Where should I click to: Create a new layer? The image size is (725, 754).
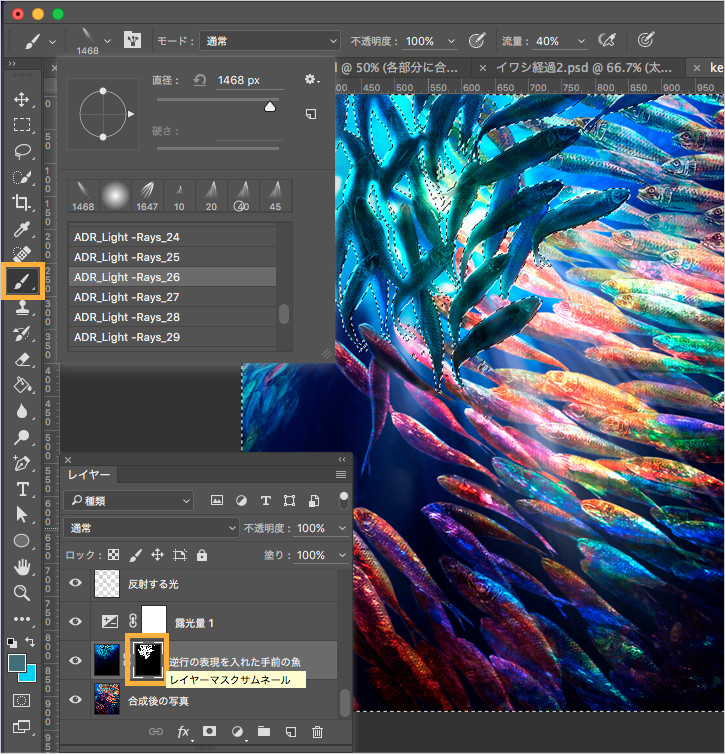coord(290,732)
